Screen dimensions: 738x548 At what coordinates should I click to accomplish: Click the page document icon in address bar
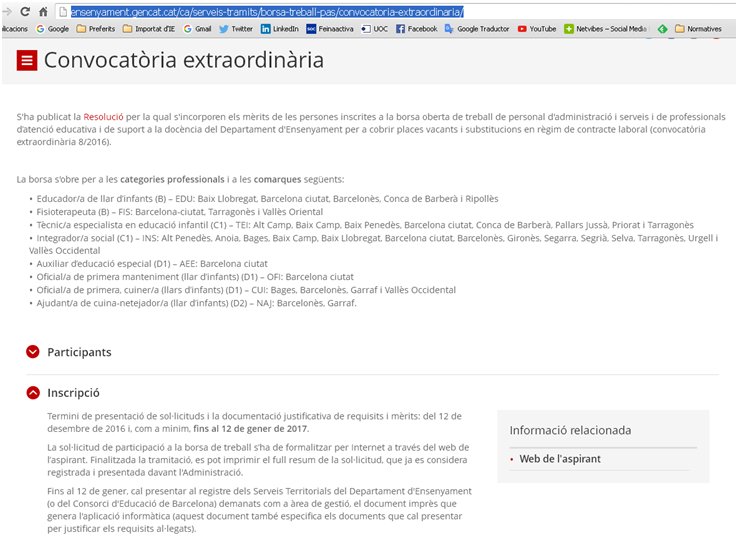point(63,12)
